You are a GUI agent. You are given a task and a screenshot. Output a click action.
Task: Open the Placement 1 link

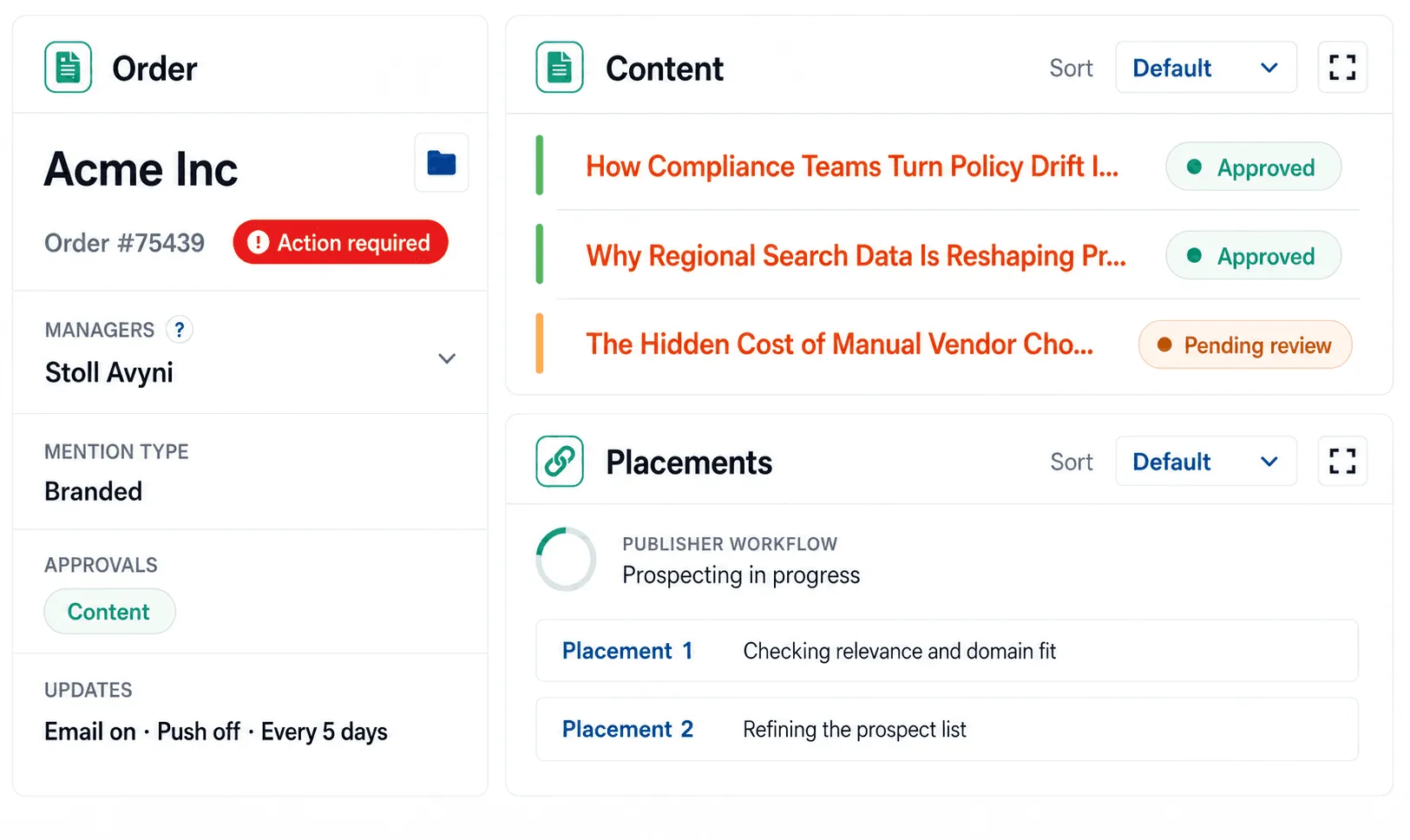(x=627, y=651)
